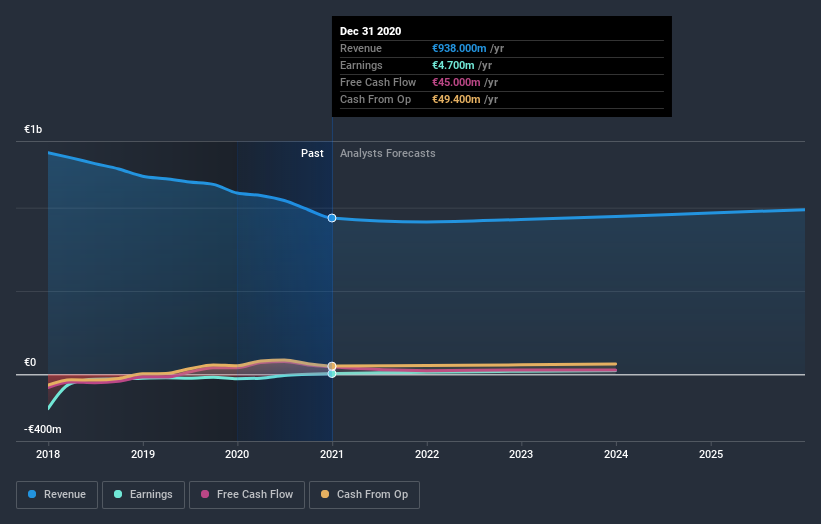
Task: Click the €45.000m free cash flow value
Action: pyautogui.click(x=456, y=82)
